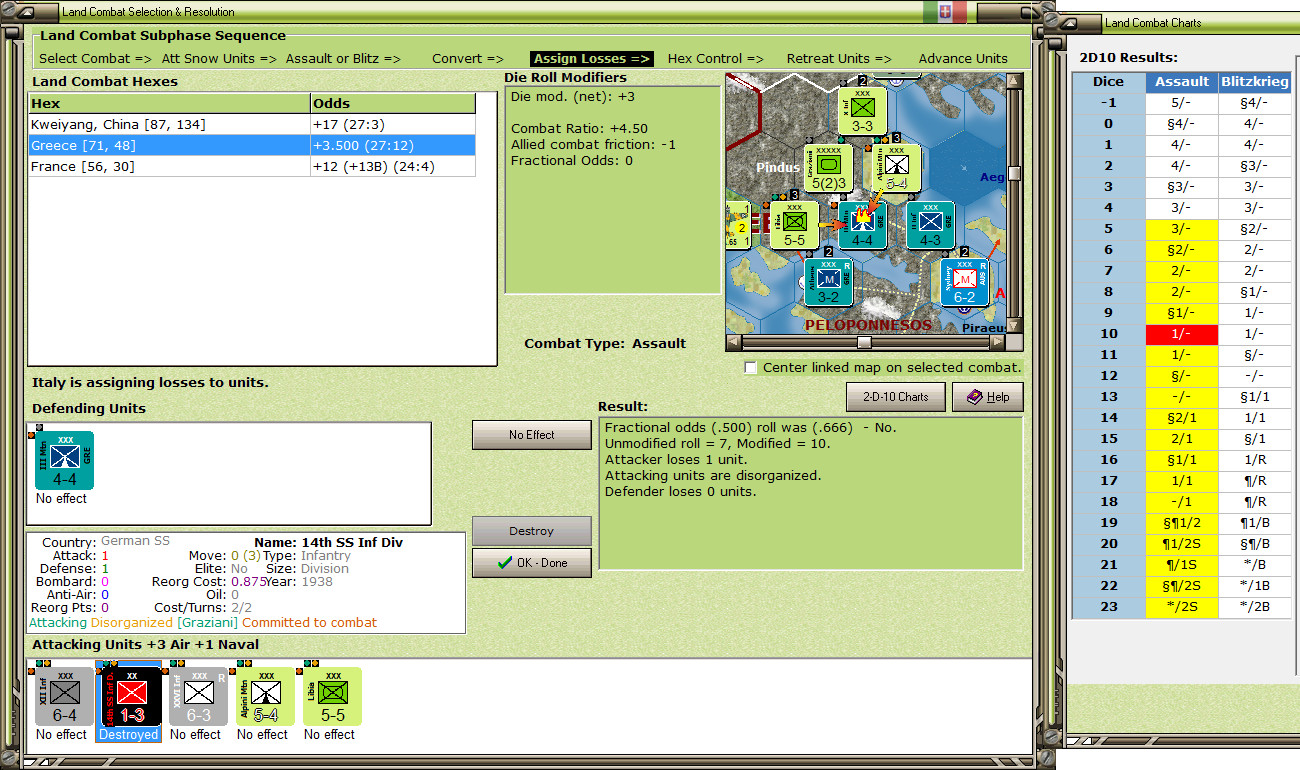Go to the Hex Control subphase
Screen dimensions: 1300x770
(x=716, y=59)
